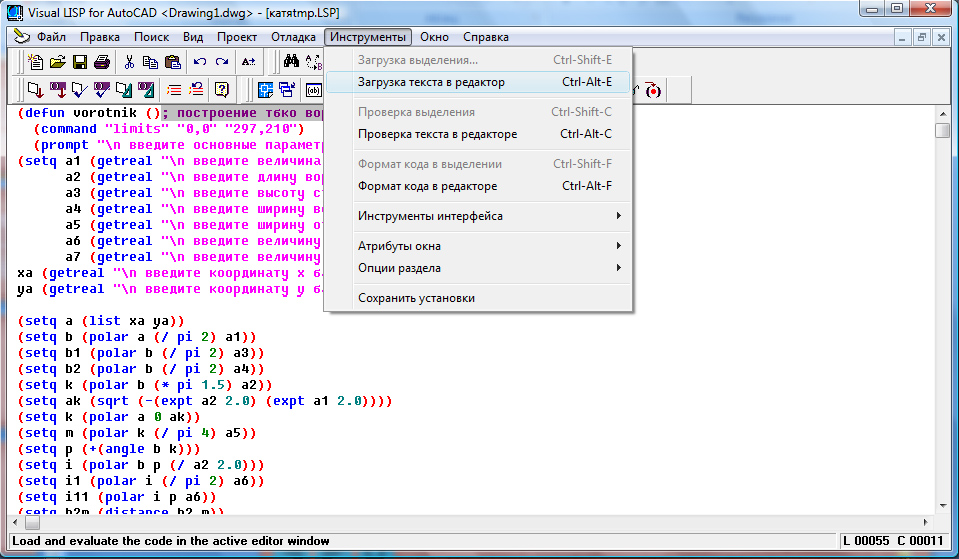Open a file with the folder icon
959x559 pixels.
point(57,61)
